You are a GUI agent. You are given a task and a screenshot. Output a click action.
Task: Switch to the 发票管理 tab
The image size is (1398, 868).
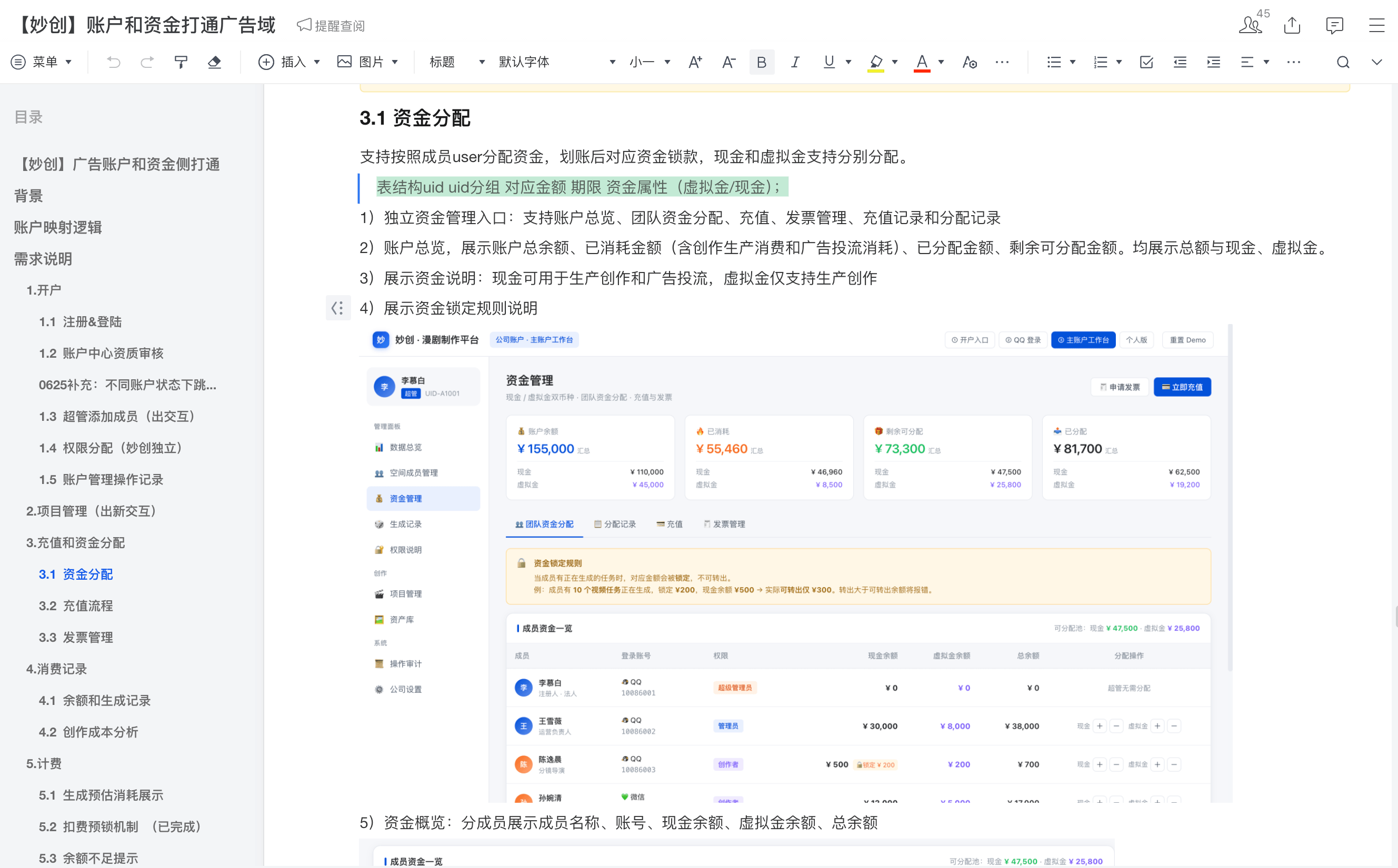[724, 524]
